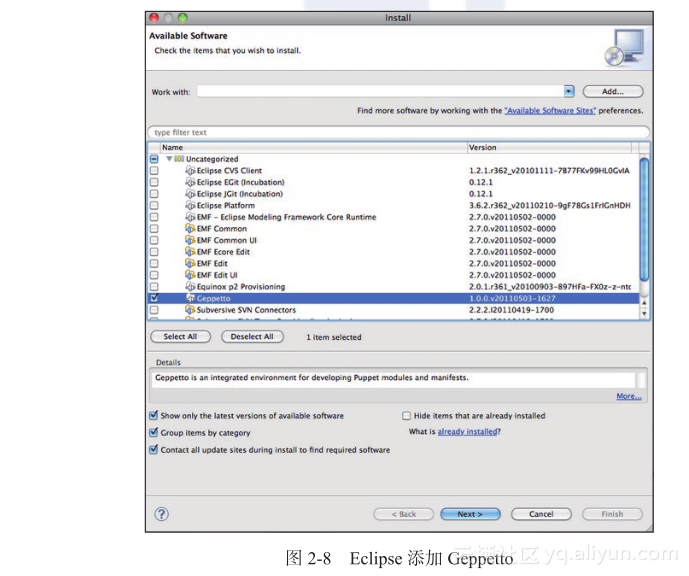
Task: Click the EMF Edit UI feature icon
Action: (x=190, y=275)
